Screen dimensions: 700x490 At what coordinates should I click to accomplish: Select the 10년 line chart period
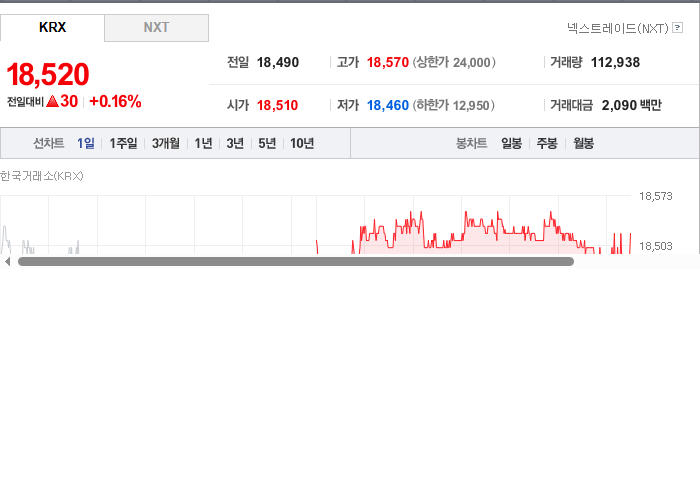click(x=302, y=143)
